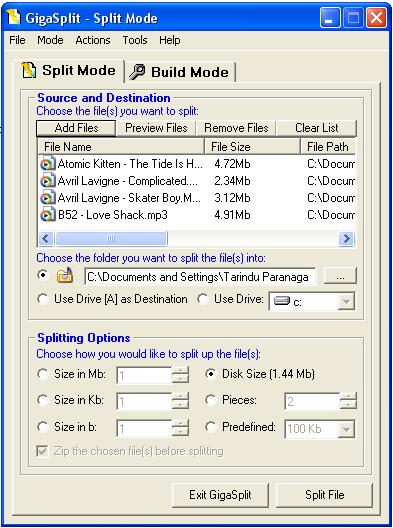This screenshot has width=393, height=528.
Task: Minimize the GigaSplit window
Action: point(330,18)
